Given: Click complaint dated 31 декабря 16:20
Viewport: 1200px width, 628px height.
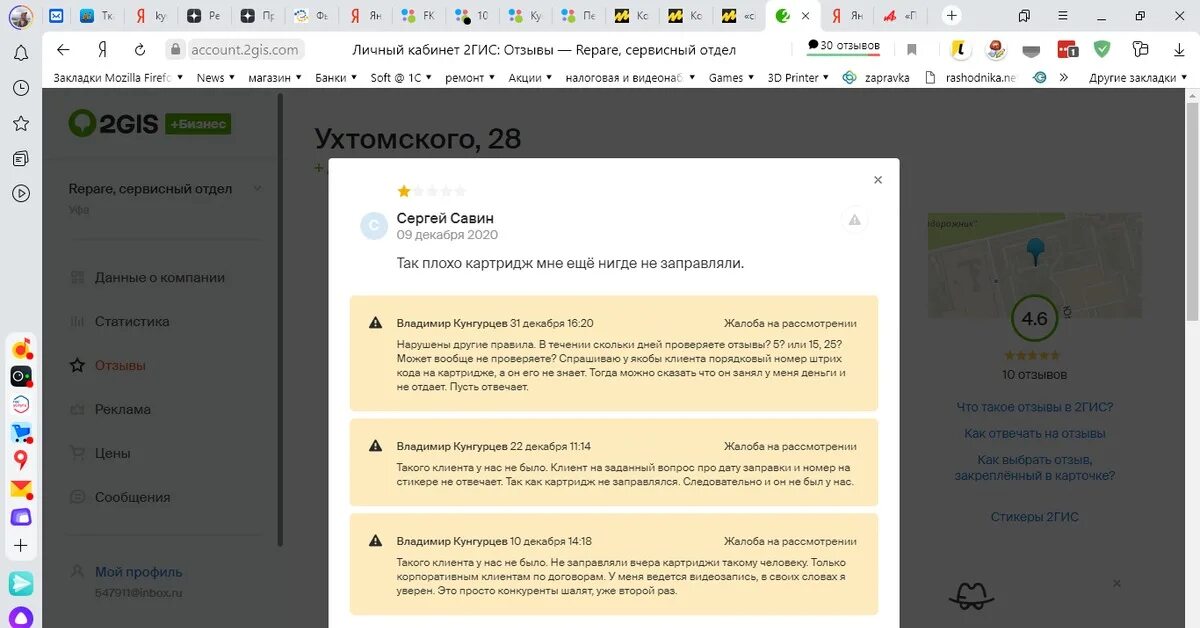Looking at the screenshot, I should point(613,353).
